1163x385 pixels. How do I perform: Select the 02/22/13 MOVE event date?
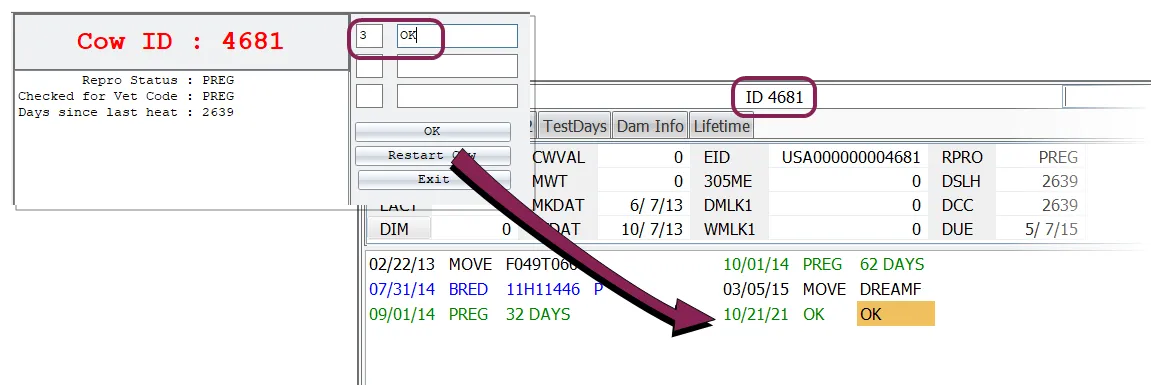(x=402, y=265)
